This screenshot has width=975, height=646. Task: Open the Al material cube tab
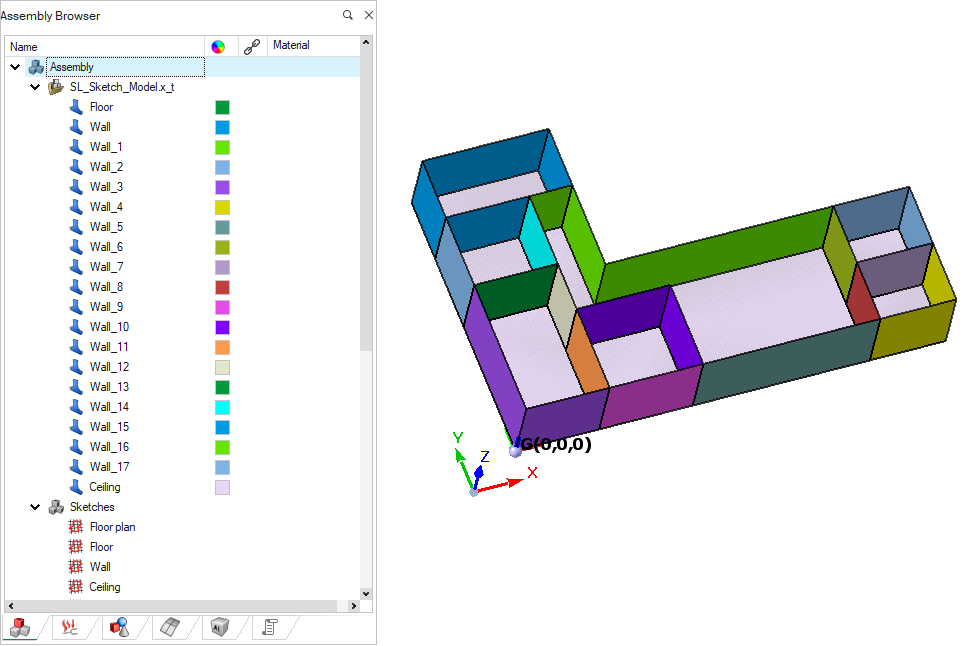[219, 627]
